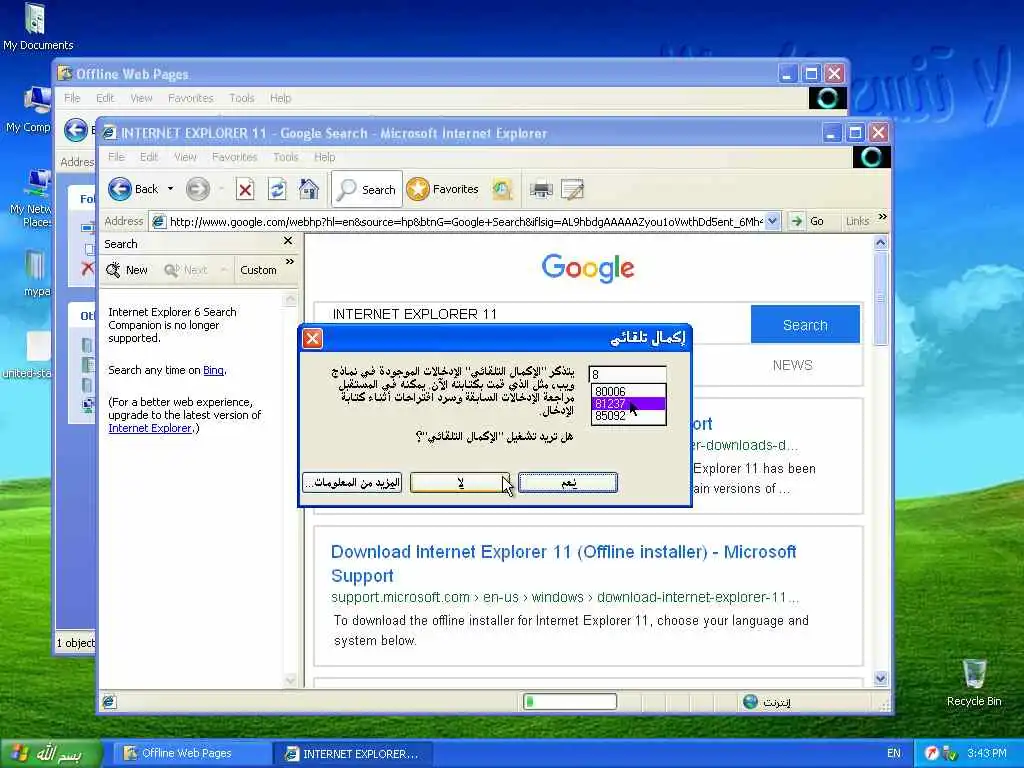Open the View menu in Internet Explorer
The height and width of the screenshot is (768, 1024).
pos(185,157)
